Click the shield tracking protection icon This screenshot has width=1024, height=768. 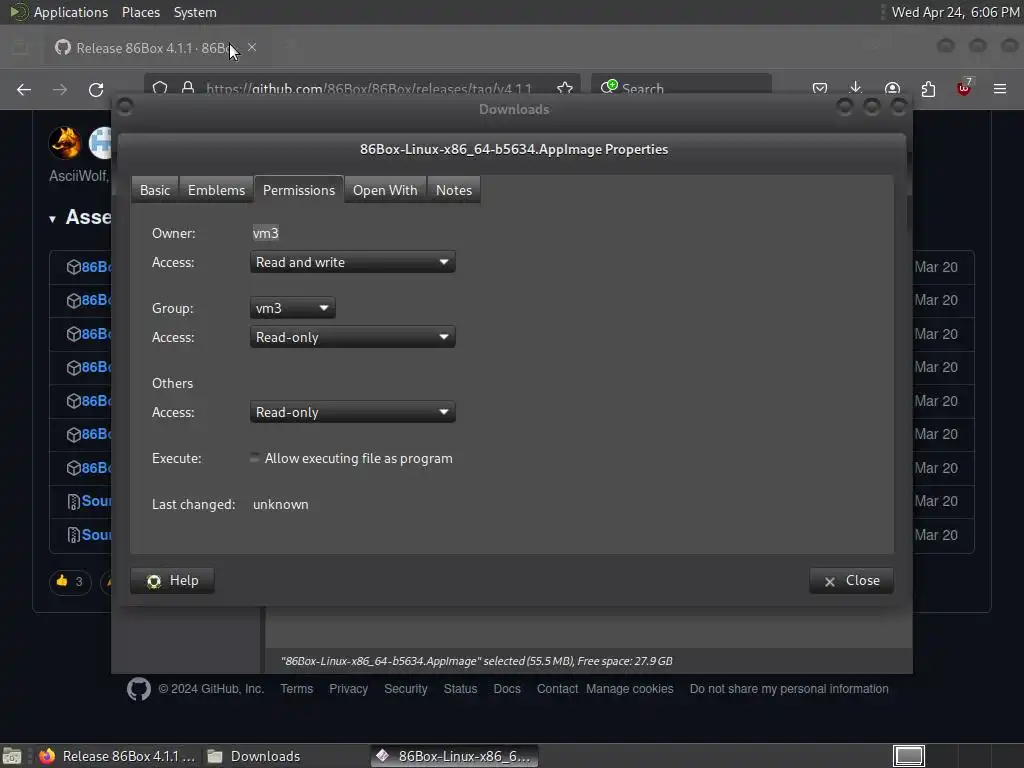click(x=160, y=88)
